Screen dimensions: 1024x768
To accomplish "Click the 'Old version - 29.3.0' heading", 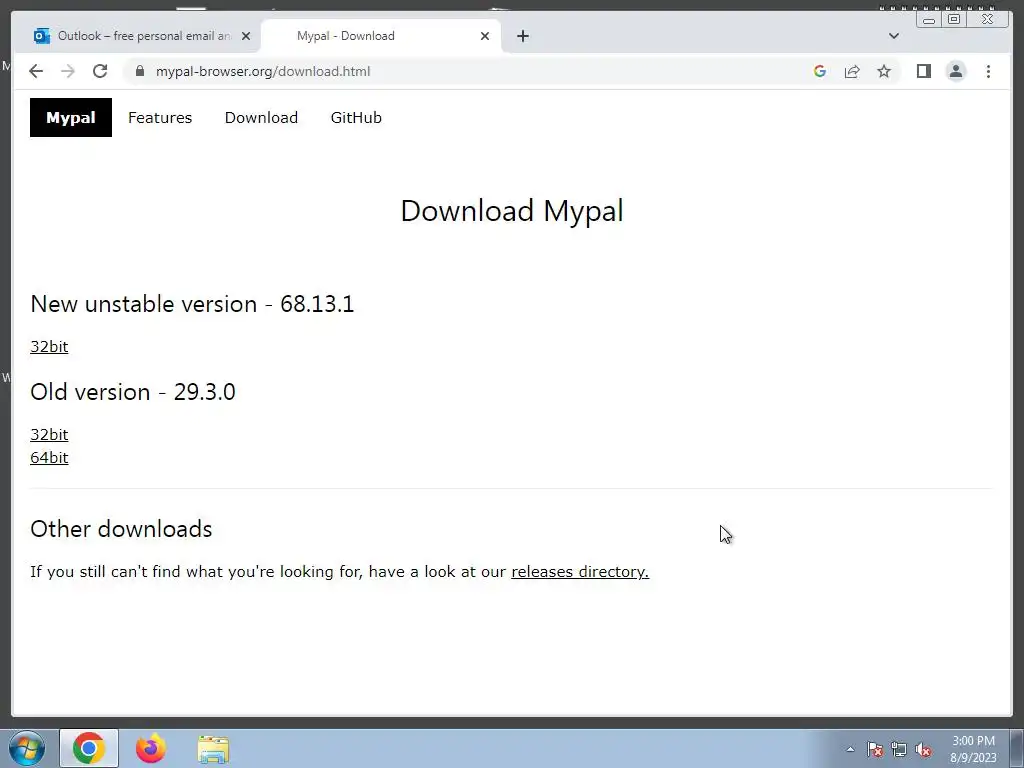I will tap(133, 392).
